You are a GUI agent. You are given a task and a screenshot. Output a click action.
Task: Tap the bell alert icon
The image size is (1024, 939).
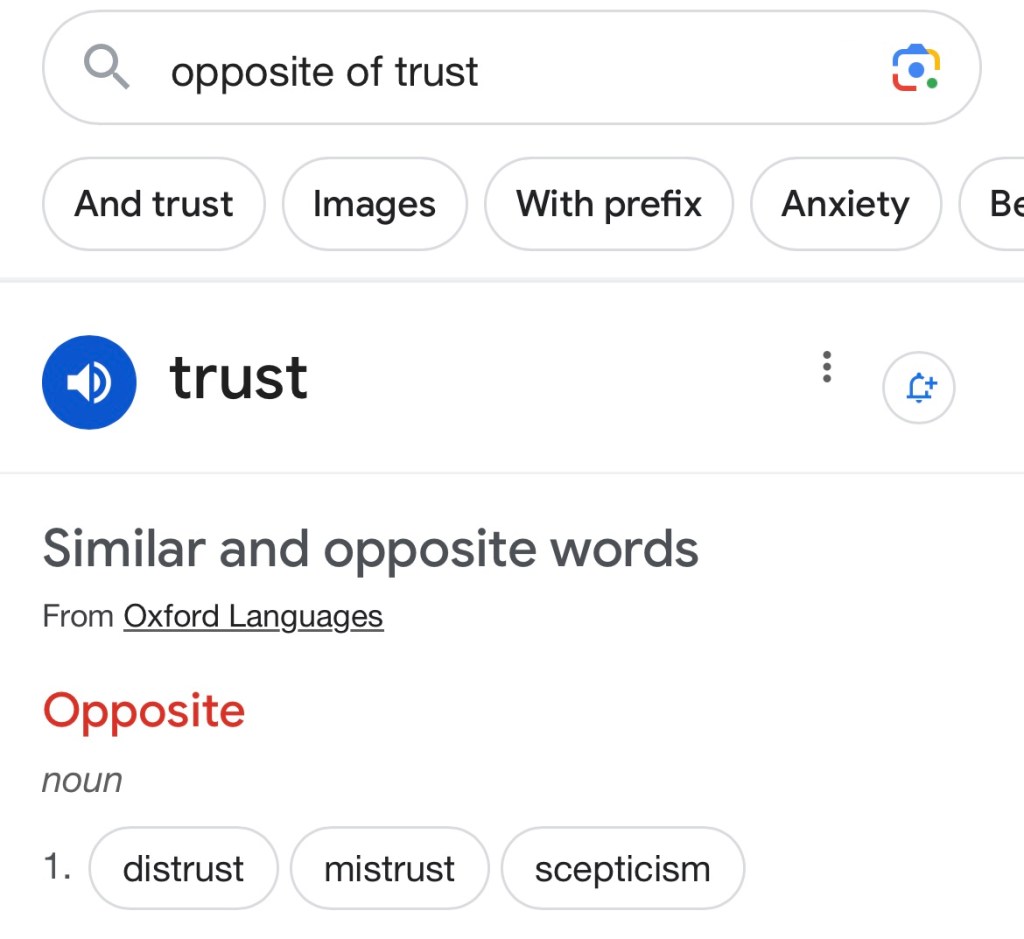tap(919, 387)
